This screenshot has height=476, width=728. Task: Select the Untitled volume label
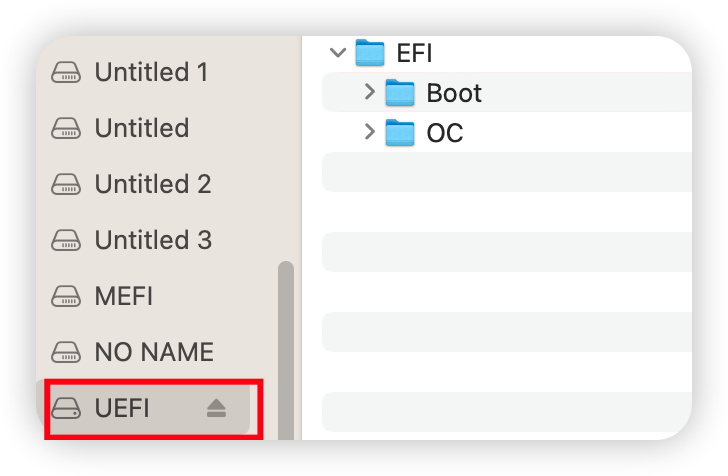pyautogui.click(x=142, y=128)
